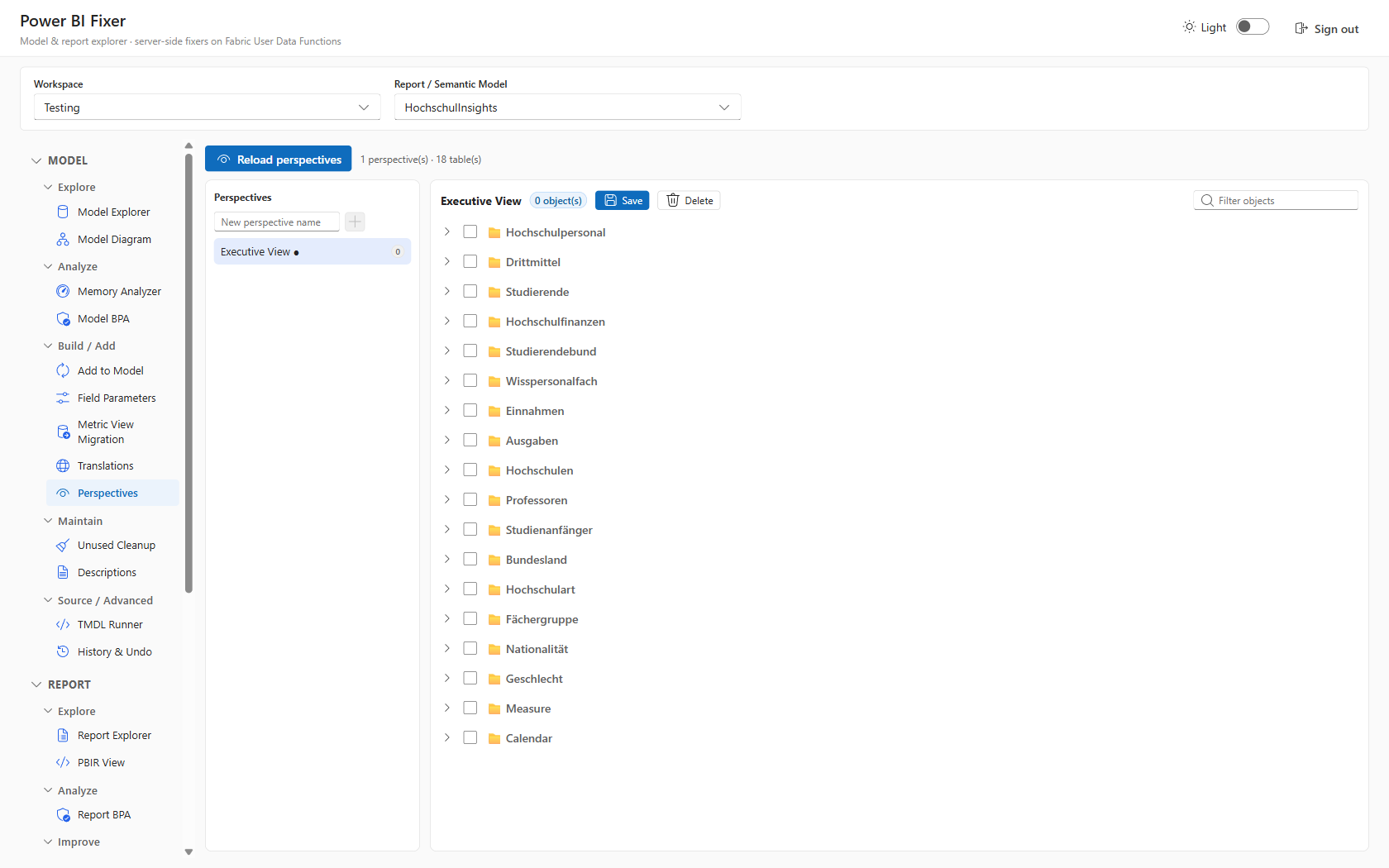The height and width of the screenshot is (868, 1389).
Task: Tick the Bundesland checkbox
Action: [470, 559]
